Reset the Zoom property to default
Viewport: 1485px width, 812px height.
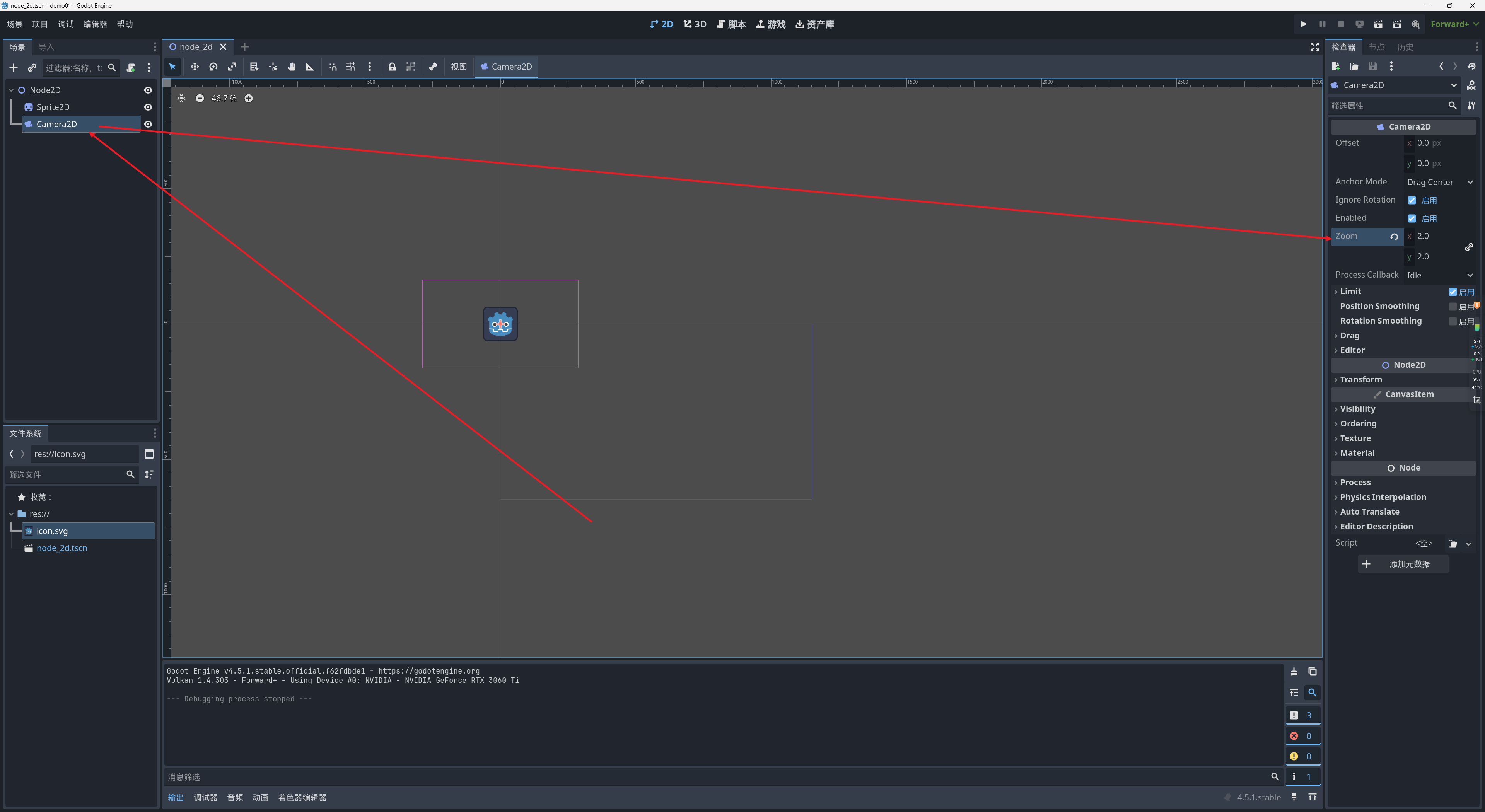click(x=1394, y=237)
